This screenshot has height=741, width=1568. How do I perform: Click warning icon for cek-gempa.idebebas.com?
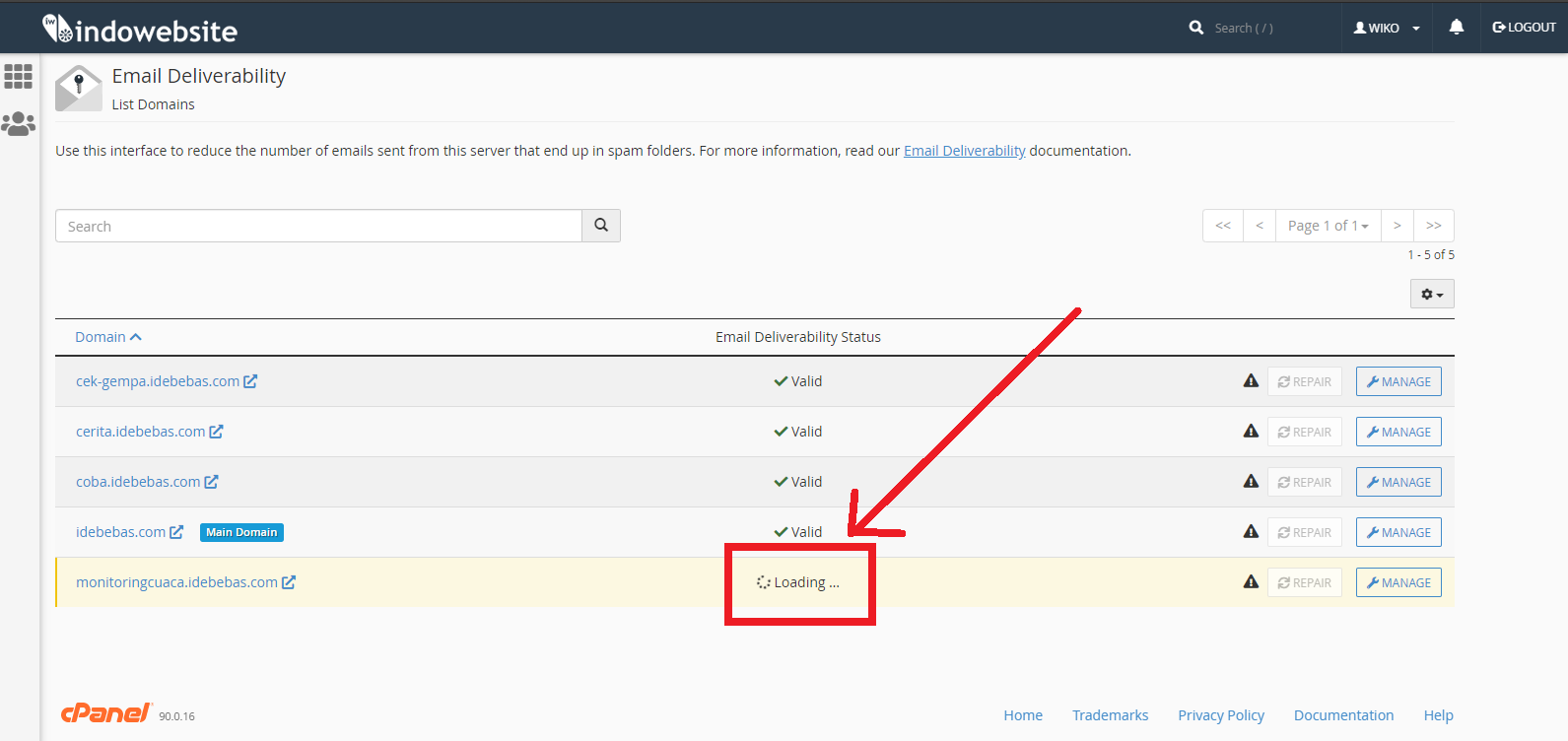(1251, 381)
